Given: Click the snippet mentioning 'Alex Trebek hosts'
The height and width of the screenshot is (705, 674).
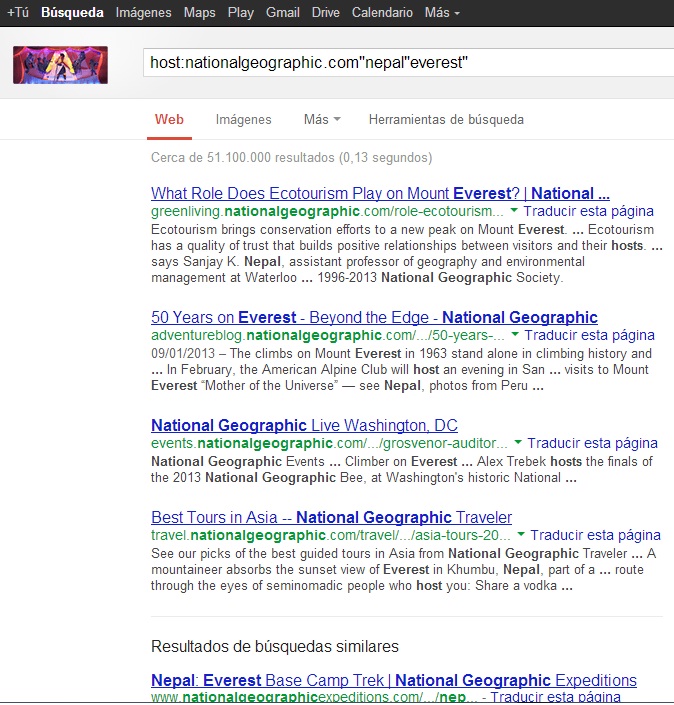Looking at the screenshot, I should (402, 469).
